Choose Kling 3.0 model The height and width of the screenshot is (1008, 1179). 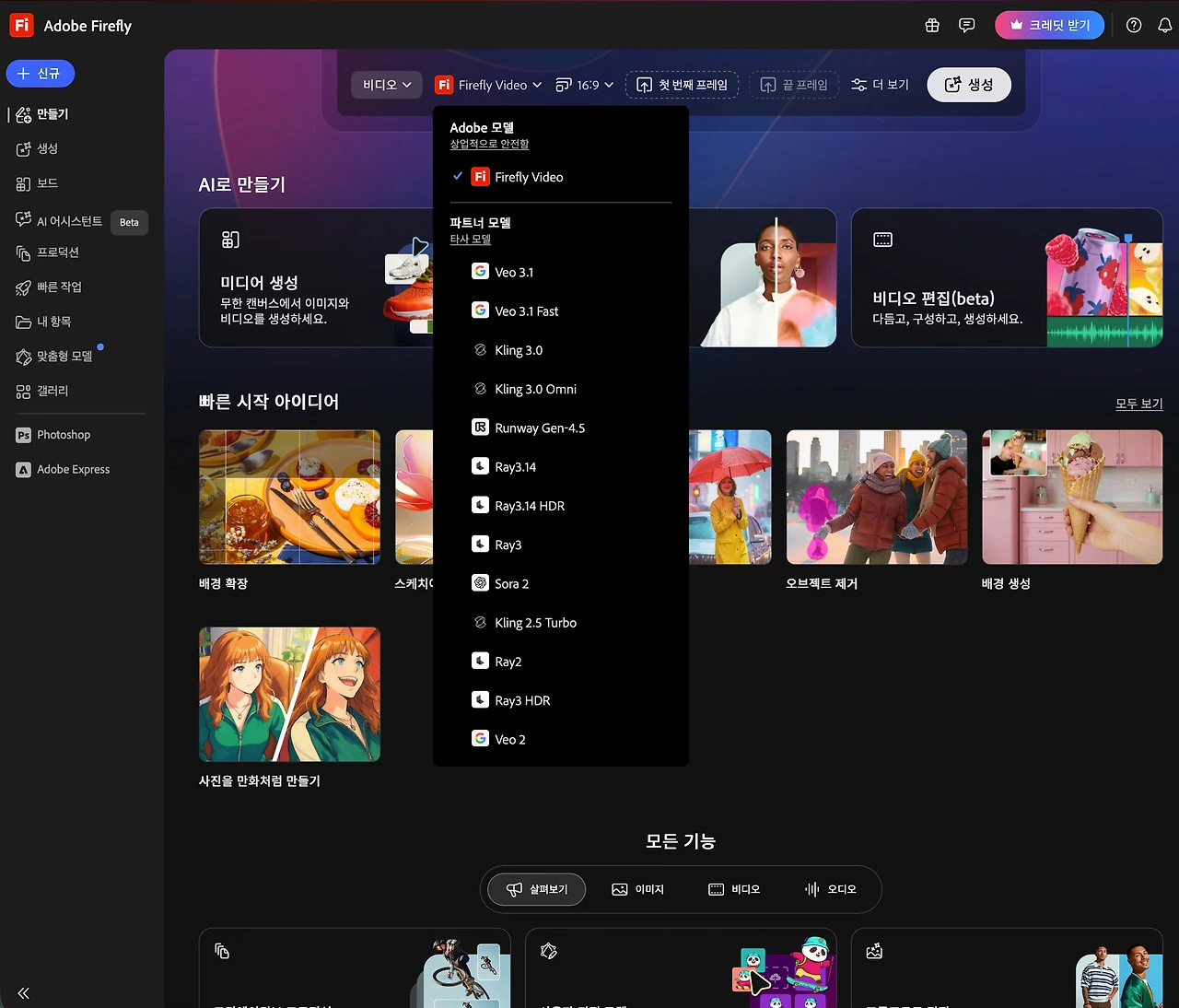click(x=561, y=350)
